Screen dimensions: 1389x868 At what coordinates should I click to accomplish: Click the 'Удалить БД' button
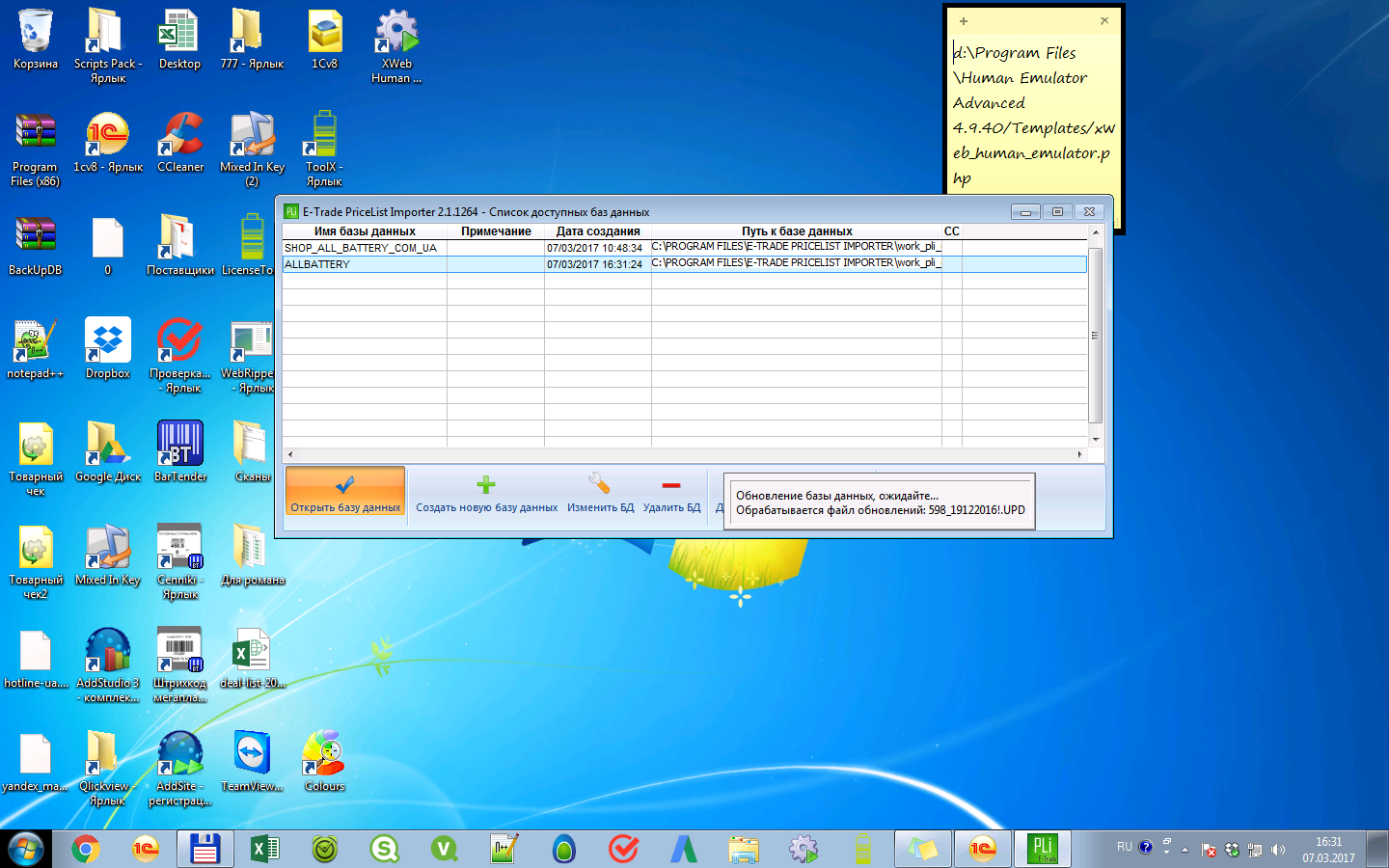coord(671,493)
